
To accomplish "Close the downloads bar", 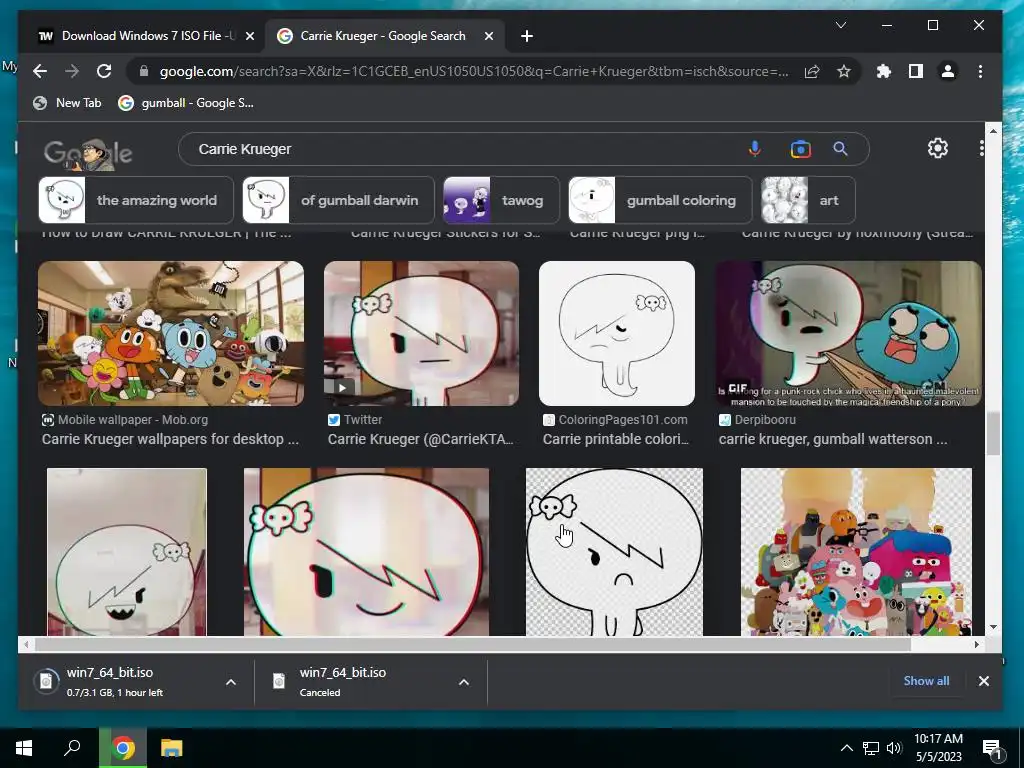I will pyautogui.click(x=984, y=680).
